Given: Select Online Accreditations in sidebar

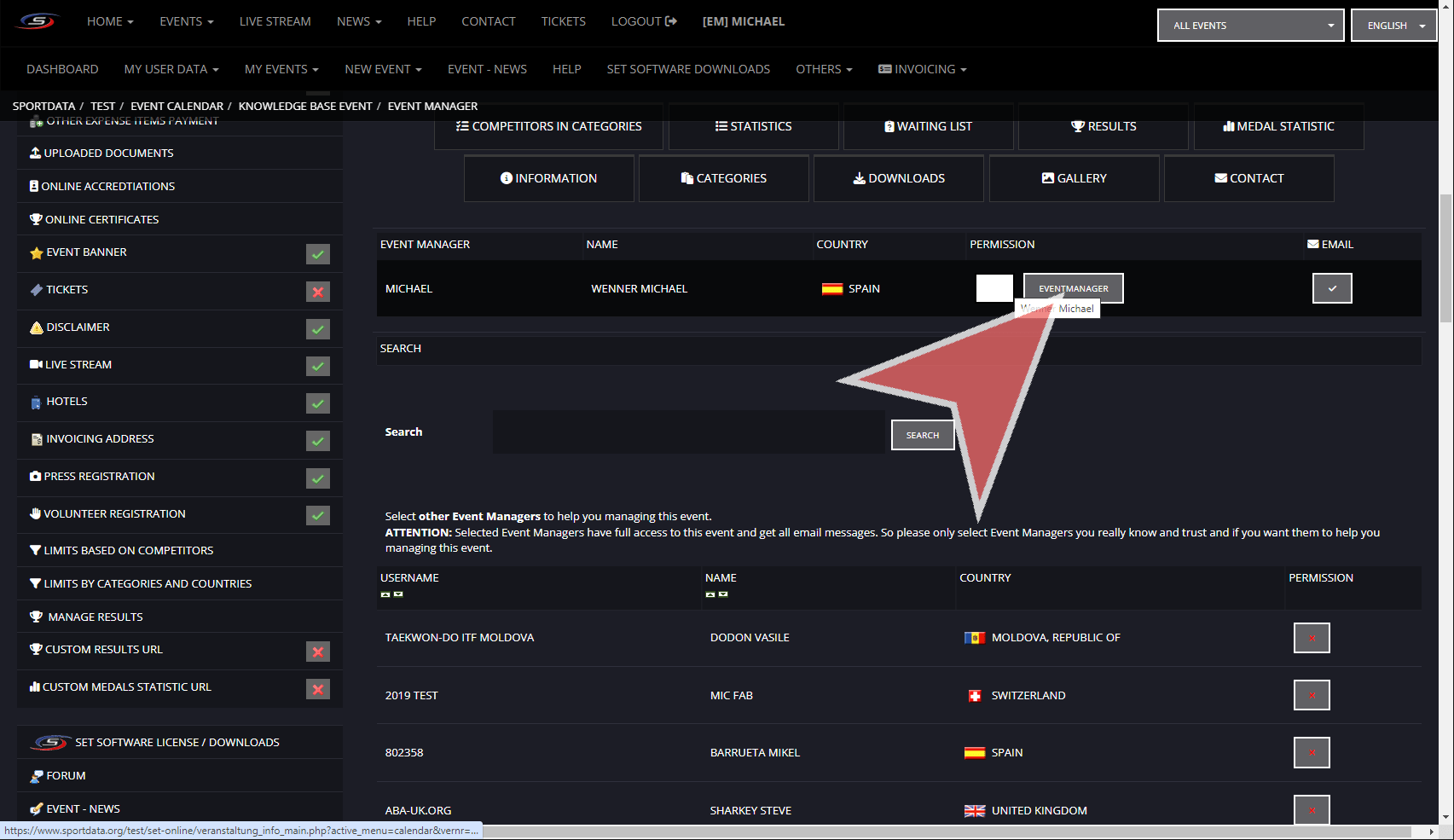Looking at the screenshot, I should [107, 186].
